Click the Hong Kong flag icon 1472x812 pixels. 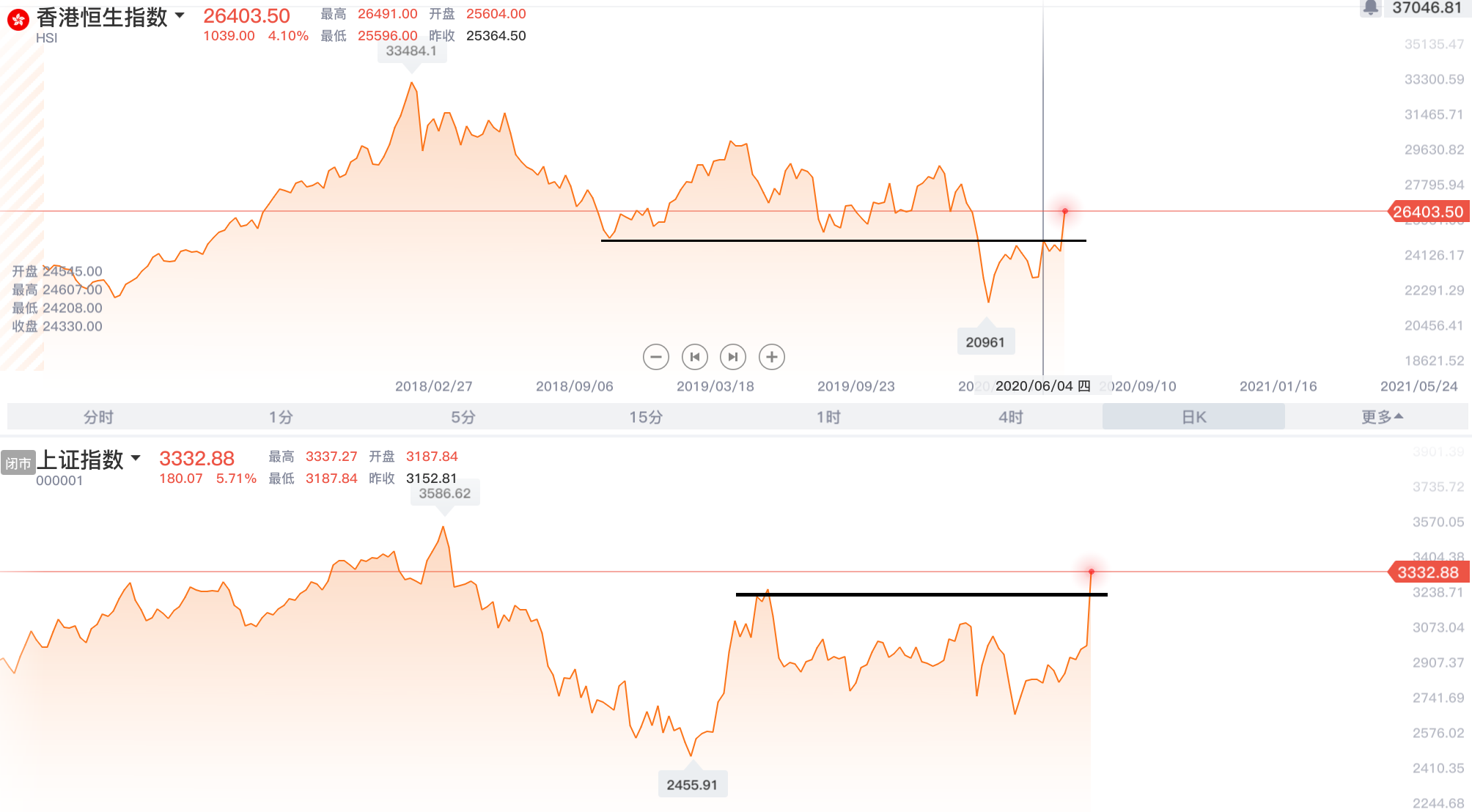click(18, 20)
